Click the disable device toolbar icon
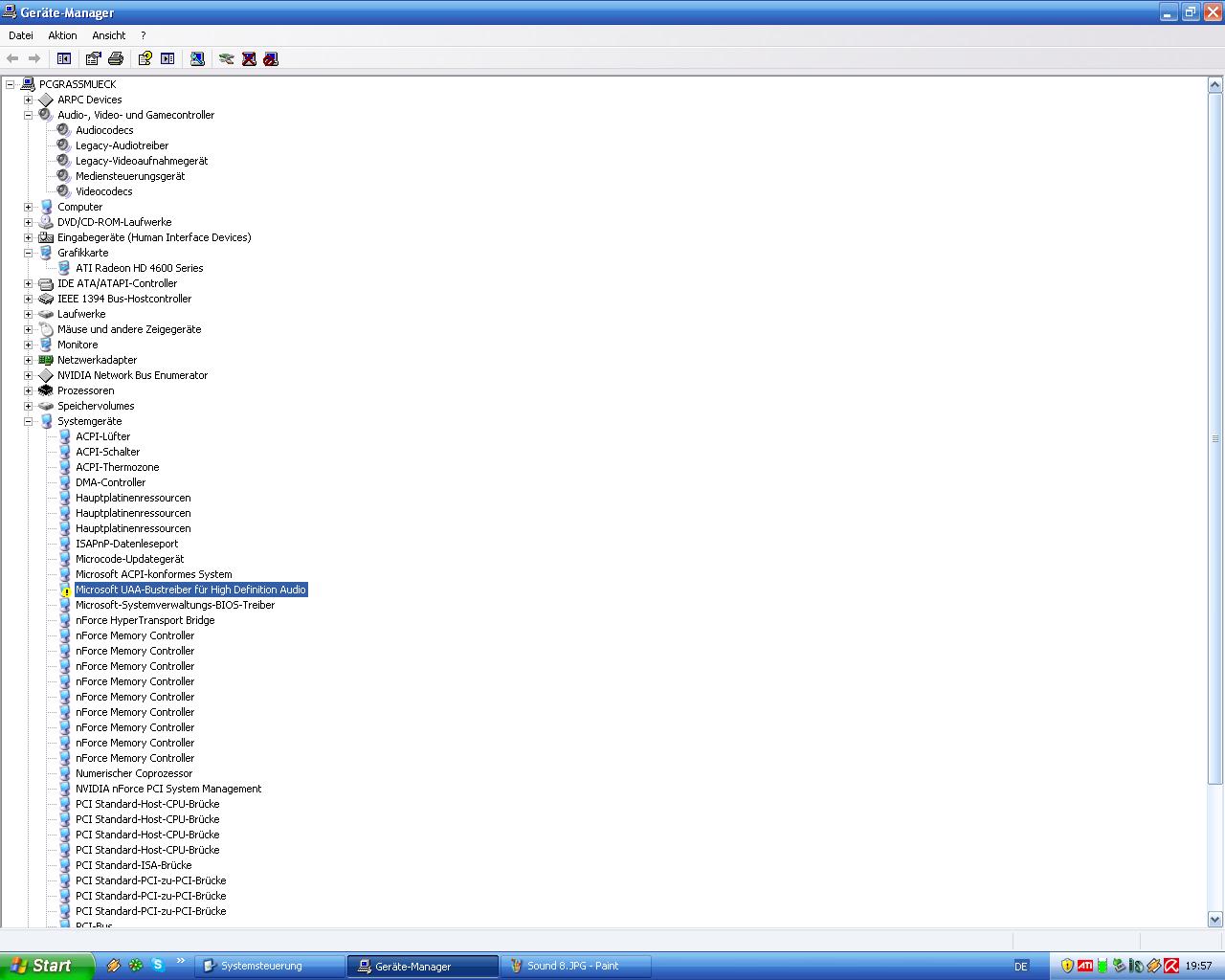1225x980 pixels. click(x=271, y=58)
